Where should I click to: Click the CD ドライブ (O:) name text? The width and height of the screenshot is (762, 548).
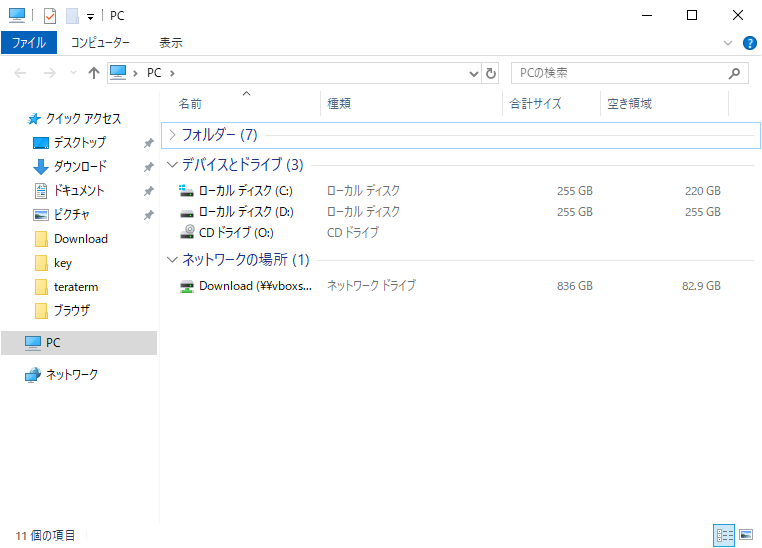point(236,233)
